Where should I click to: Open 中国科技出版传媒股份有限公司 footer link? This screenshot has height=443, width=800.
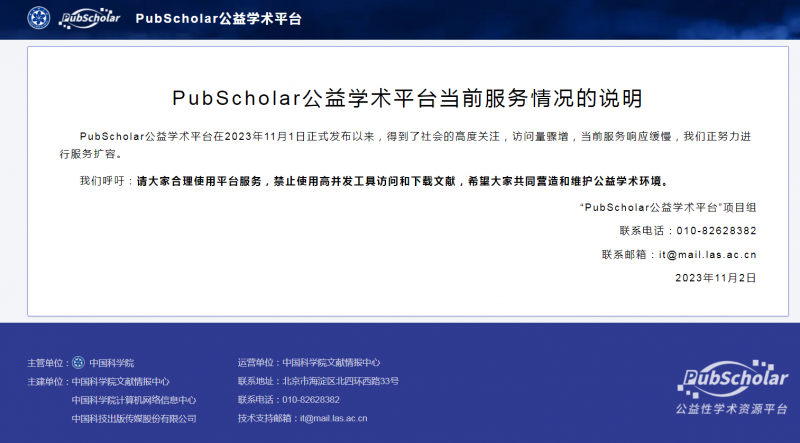[x=134, y=418]
